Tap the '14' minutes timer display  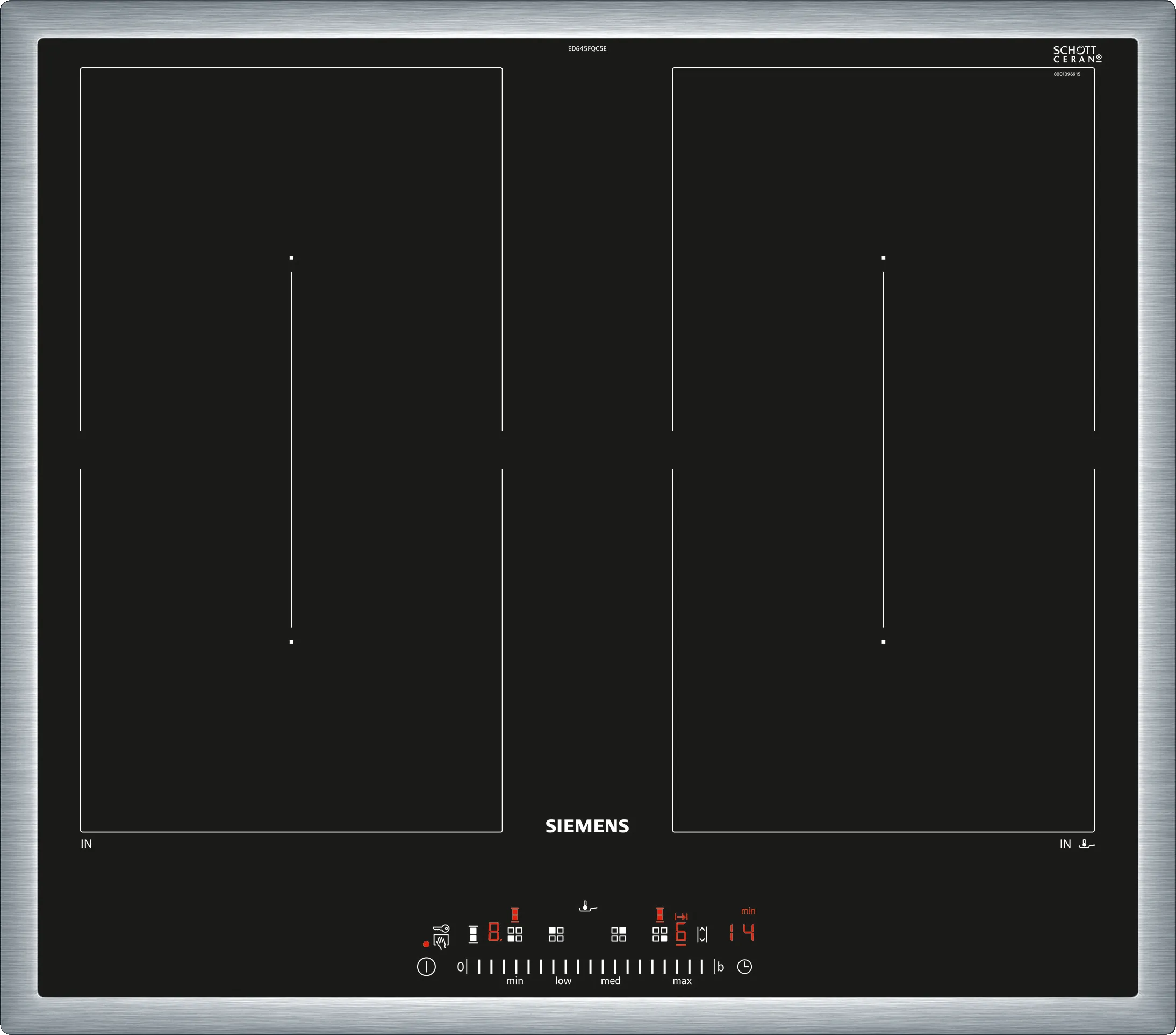coord(742,932)
